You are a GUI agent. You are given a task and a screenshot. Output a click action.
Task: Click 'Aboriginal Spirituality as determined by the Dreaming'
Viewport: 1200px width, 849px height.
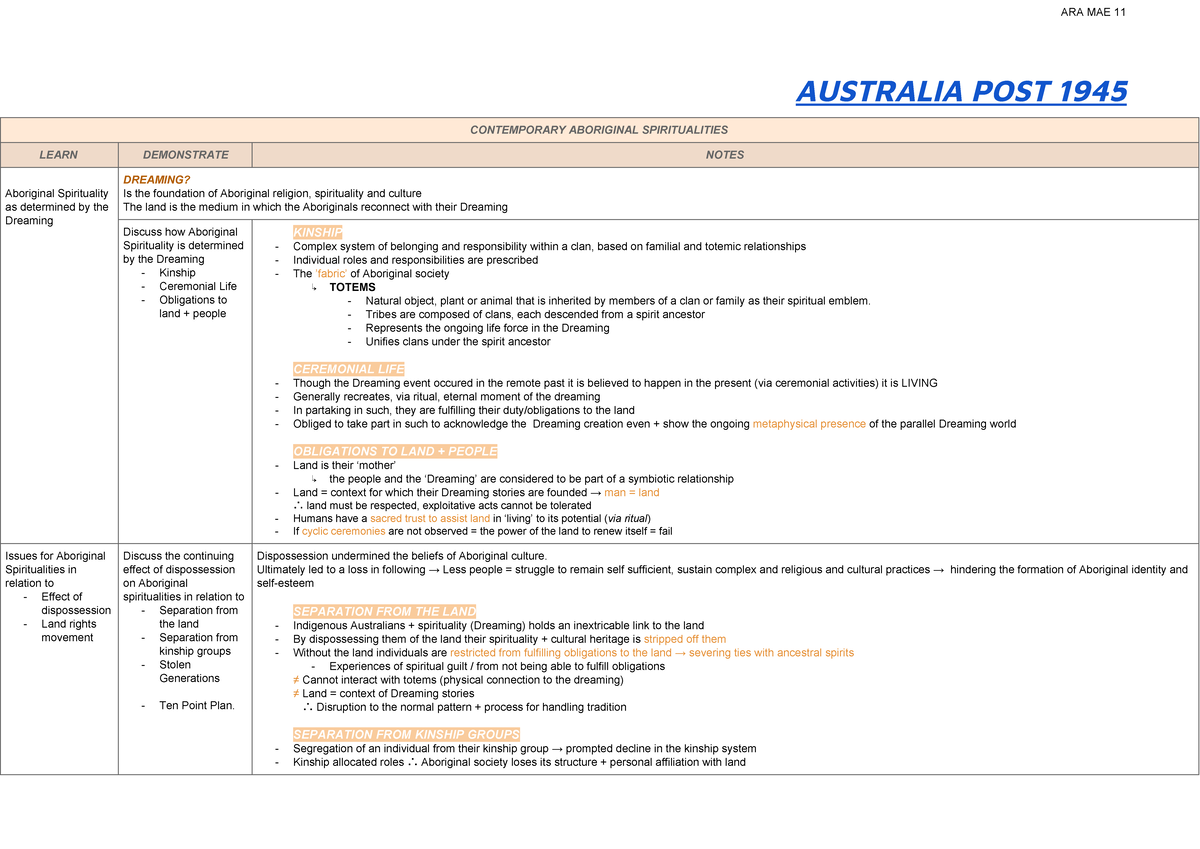[57, 207]
